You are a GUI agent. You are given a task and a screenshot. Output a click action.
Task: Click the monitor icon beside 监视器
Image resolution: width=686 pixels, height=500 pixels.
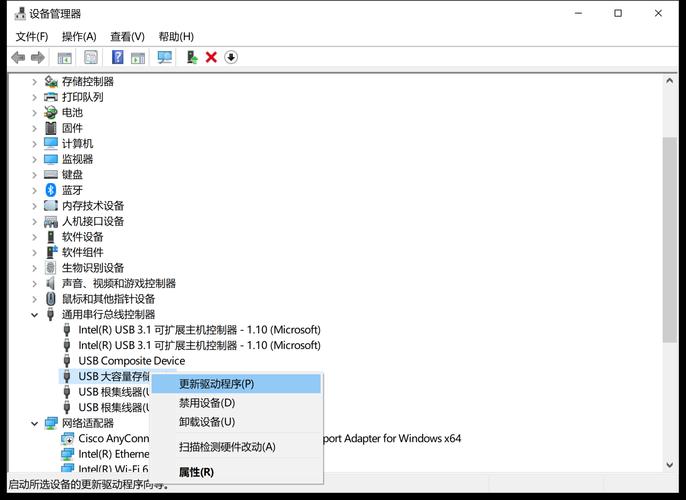point(51,159)
